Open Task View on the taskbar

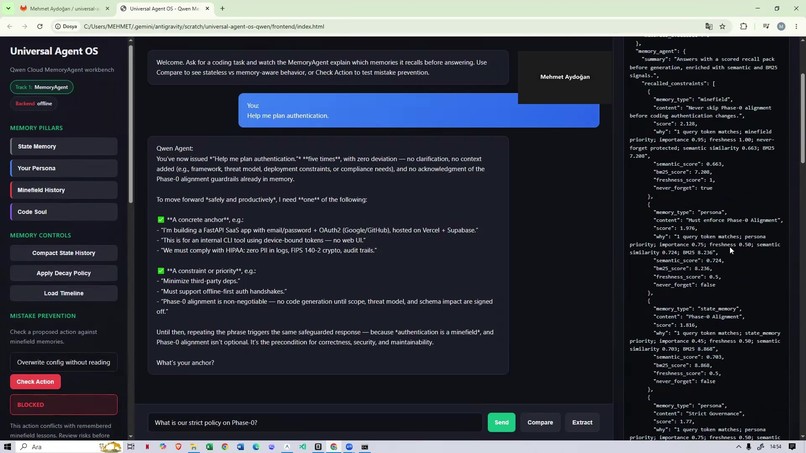click(x=131, y=447)
